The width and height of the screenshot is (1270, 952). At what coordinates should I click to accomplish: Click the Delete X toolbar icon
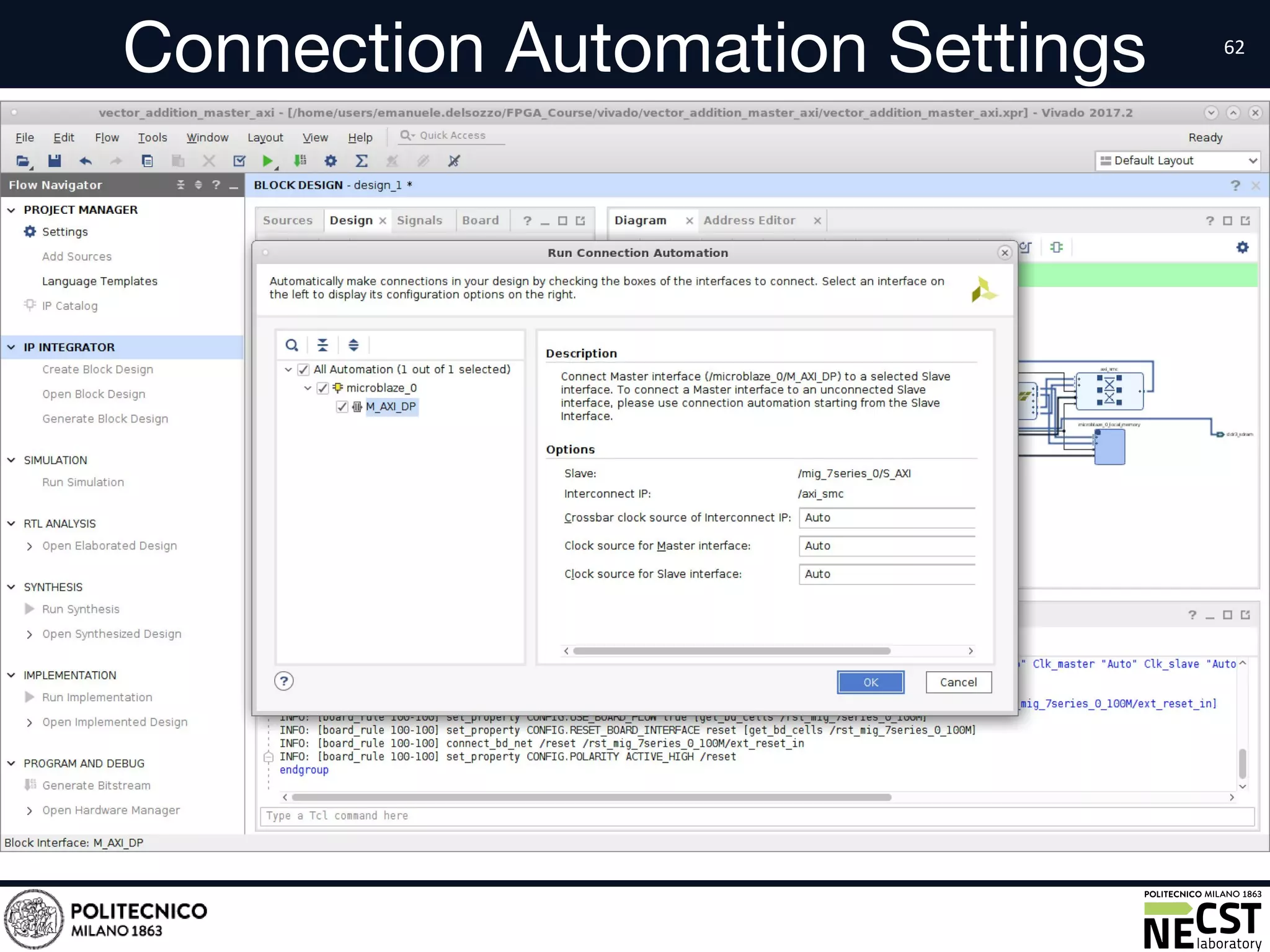[209, 161]
